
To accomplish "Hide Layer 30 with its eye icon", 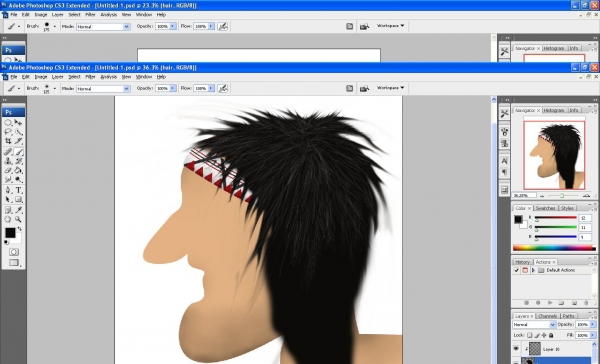I will pos(516,349).
